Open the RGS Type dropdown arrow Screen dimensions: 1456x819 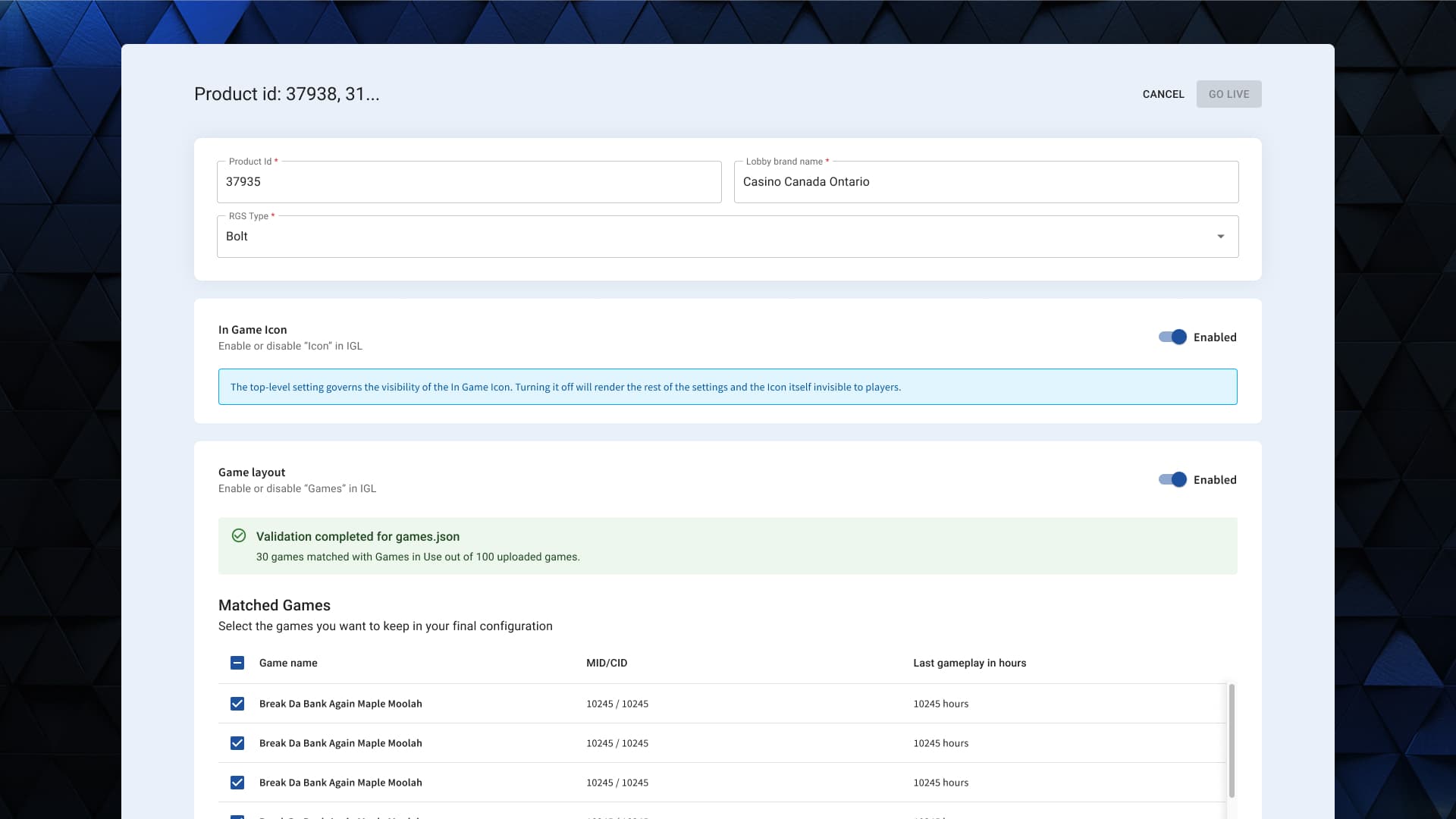[1220, 237]
